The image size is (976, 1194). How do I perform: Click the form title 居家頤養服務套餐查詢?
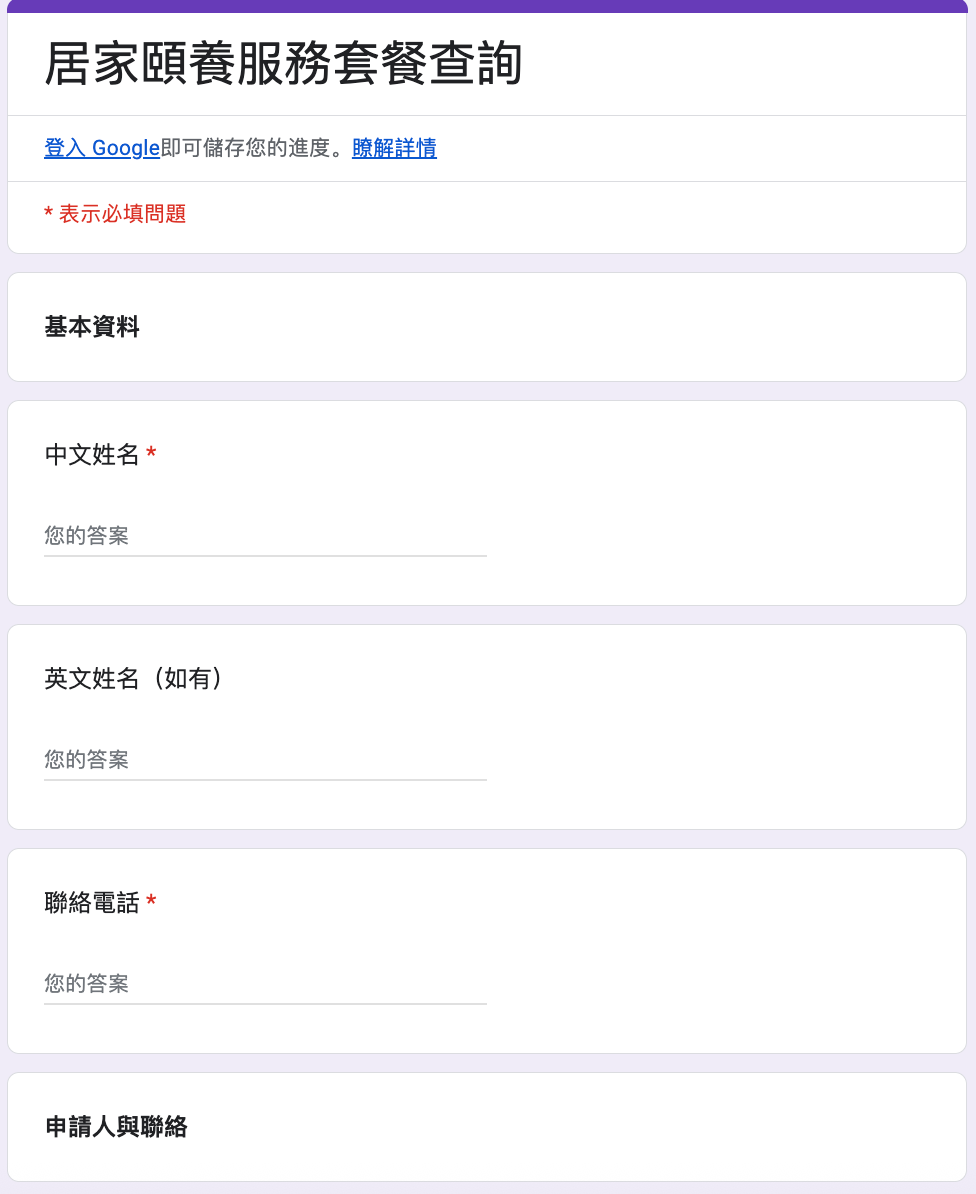283,65
